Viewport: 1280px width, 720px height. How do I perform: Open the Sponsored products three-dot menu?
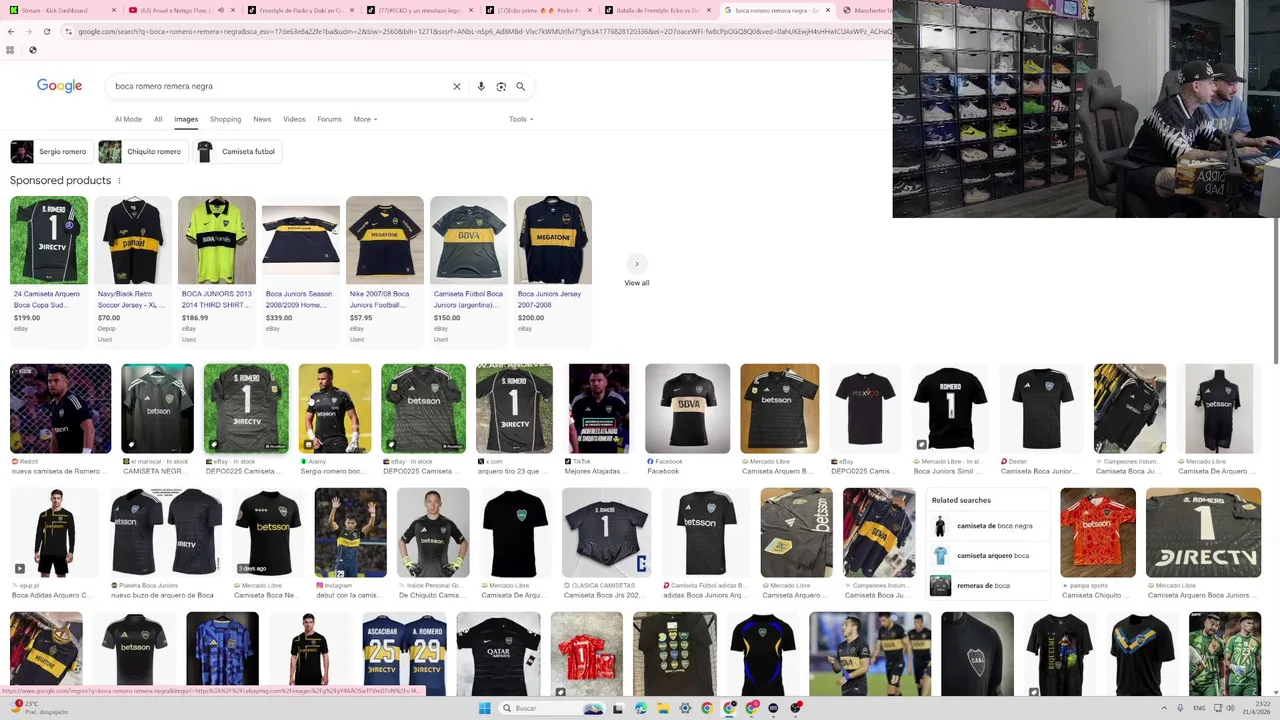point(119,180)
